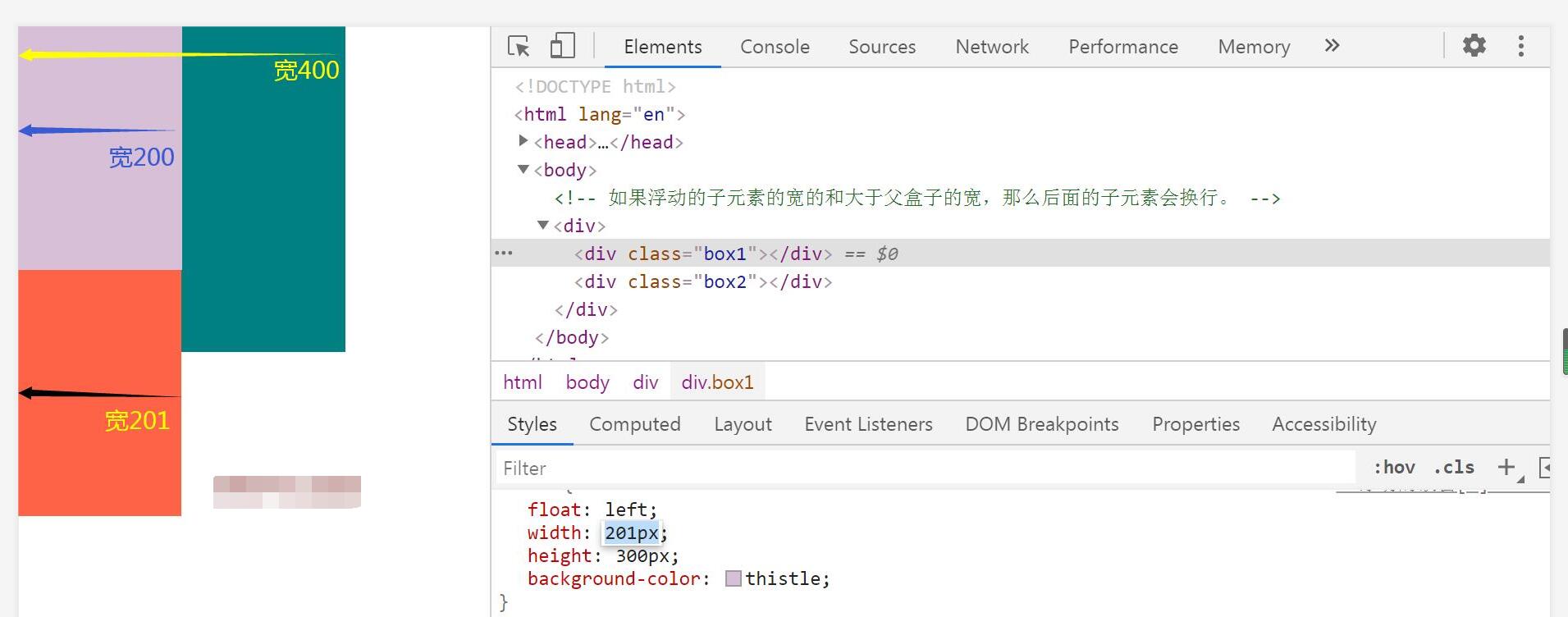Open the Event Listeners pane

pos(868,424)
